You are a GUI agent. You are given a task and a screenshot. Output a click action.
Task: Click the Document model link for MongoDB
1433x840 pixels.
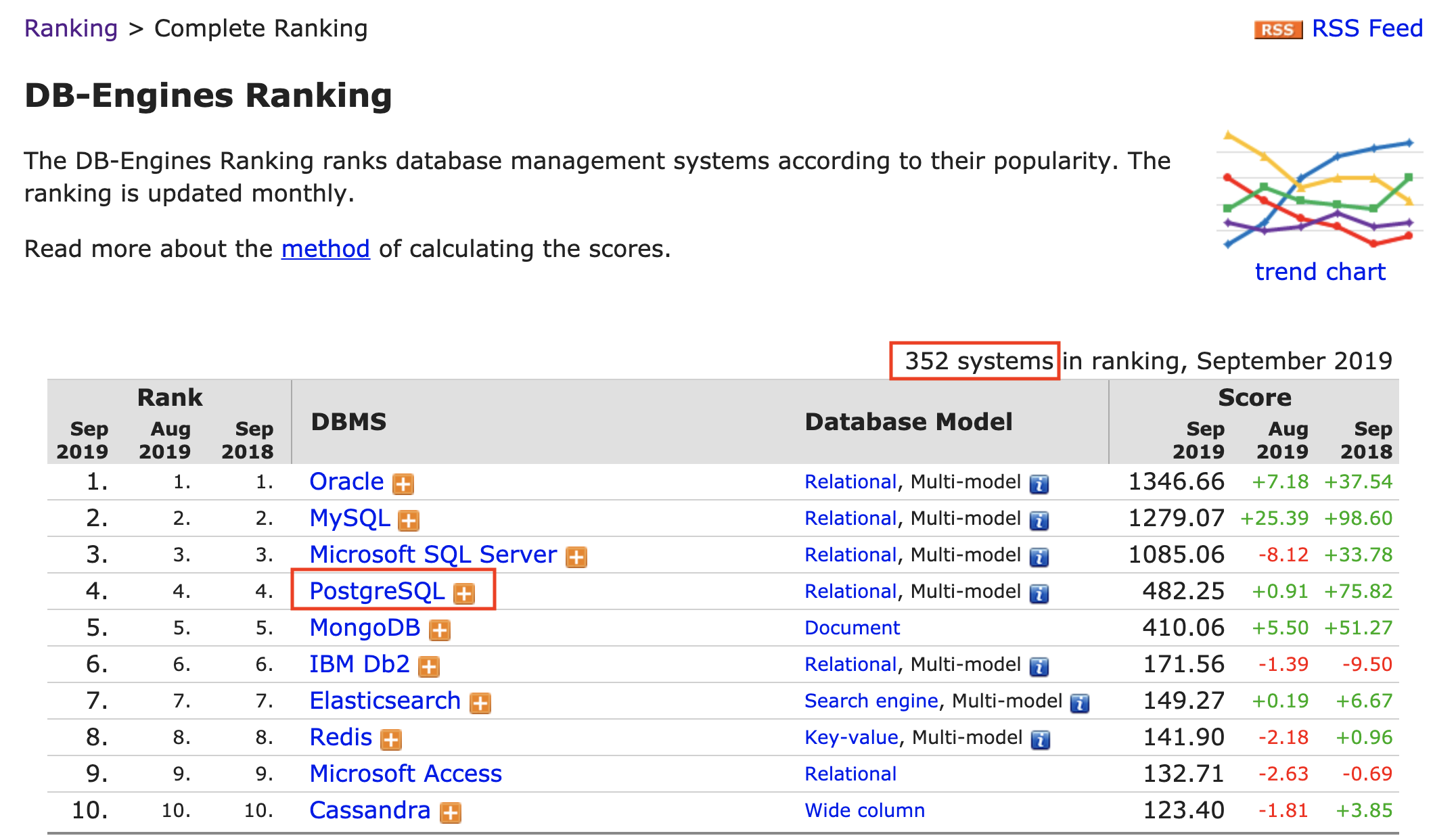(852, 628)
